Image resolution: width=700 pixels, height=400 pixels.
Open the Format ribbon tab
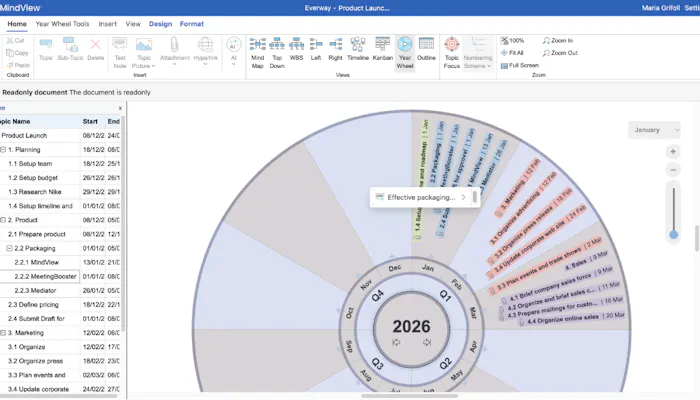tap(192, 24)
